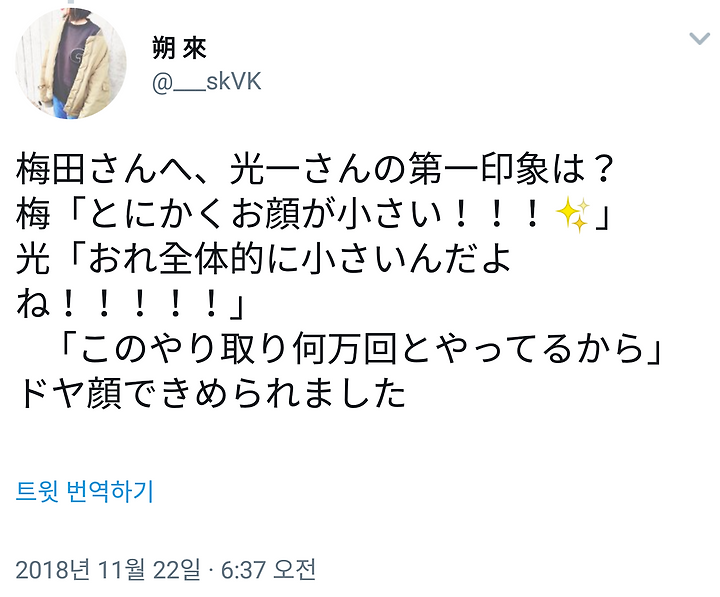The height and width of the screenshot is (597, 720).
Task: Click the 6:37 오전 time portion
Action: (269, 570)
